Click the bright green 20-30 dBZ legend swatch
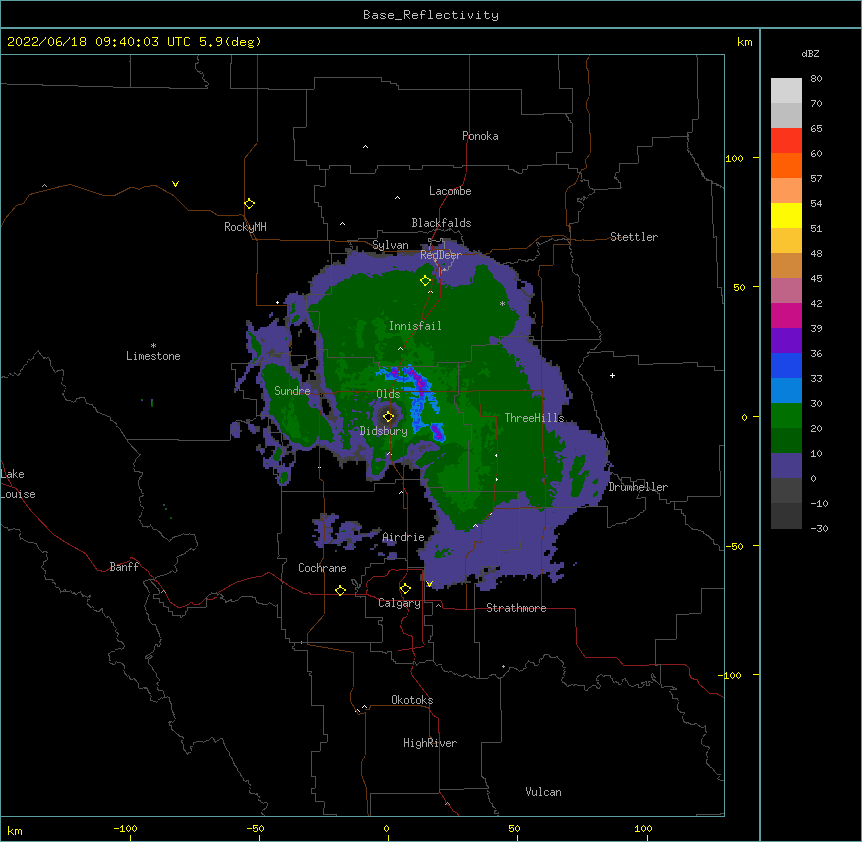This screenshot has height=842, width=862. click(786, 416)
